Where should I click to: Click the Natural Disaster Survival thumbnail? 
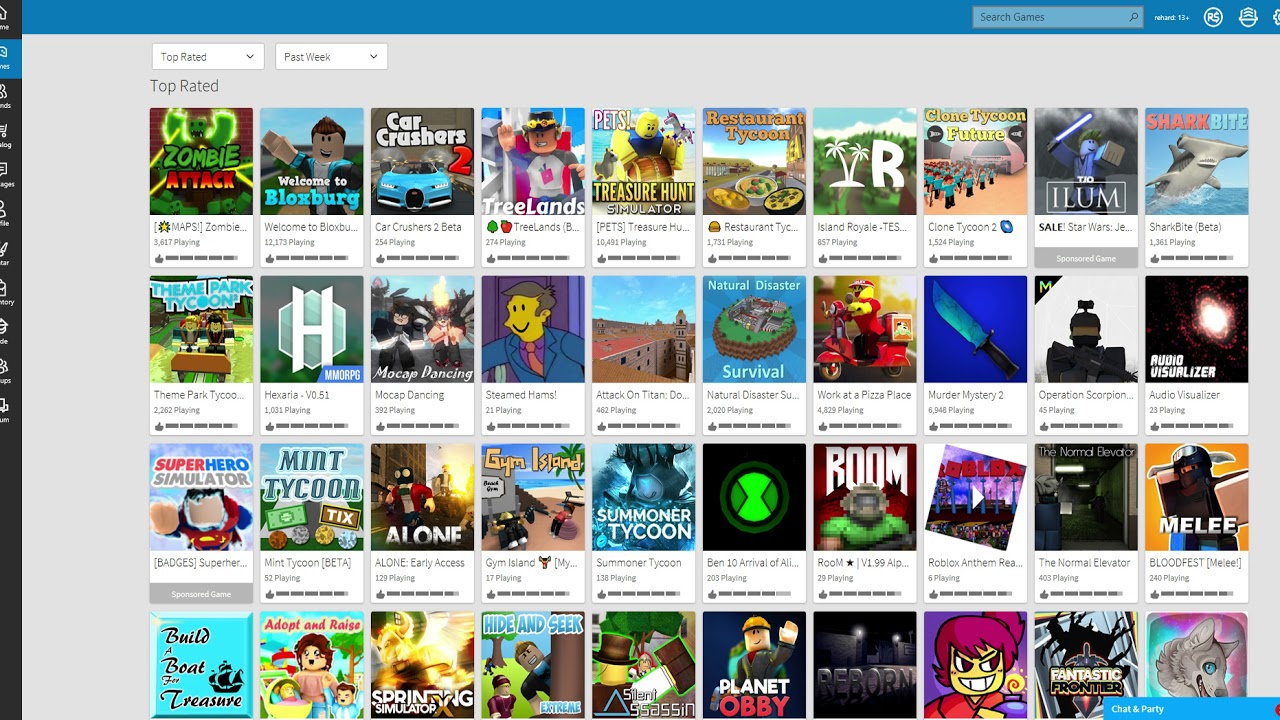click(x=754, y=329)
